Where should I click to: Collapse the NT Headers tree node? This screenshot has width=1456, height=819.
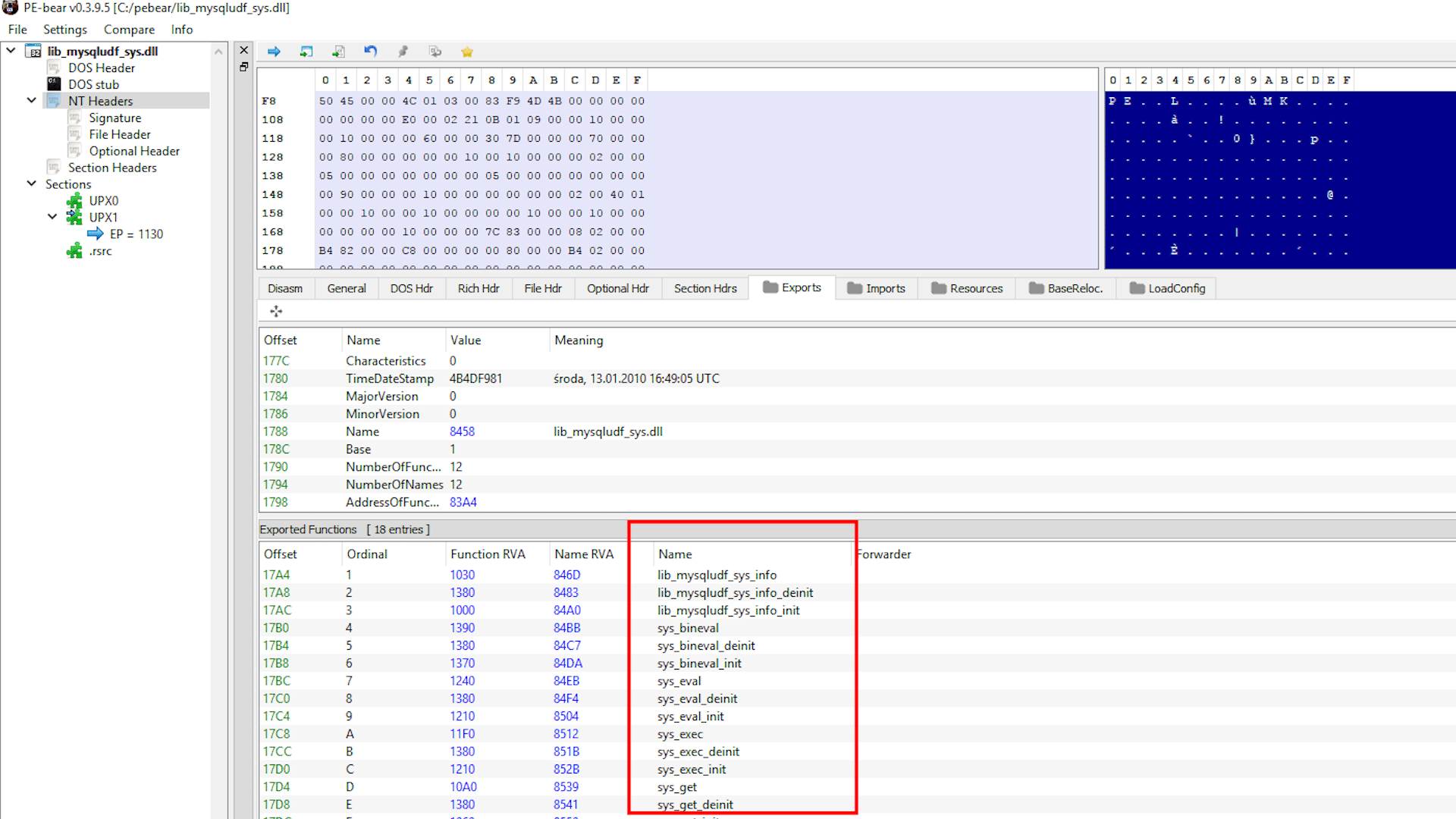coord(32,100)
